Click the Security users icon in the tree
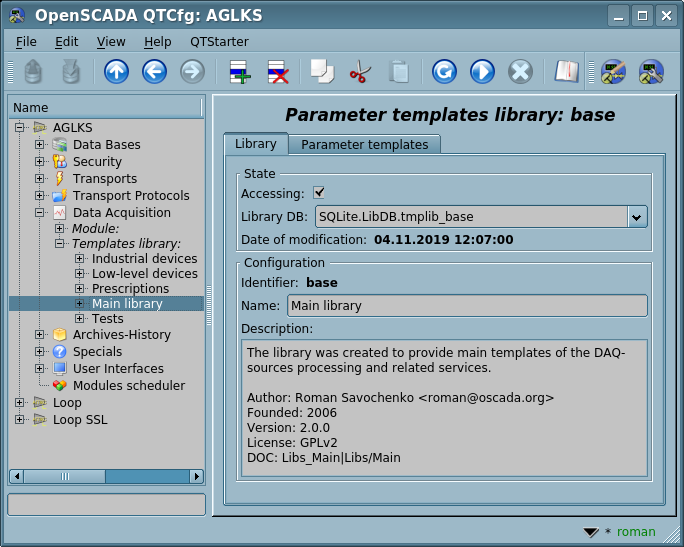The height and width of the screenshot is (547, 684). coord(59,161)
